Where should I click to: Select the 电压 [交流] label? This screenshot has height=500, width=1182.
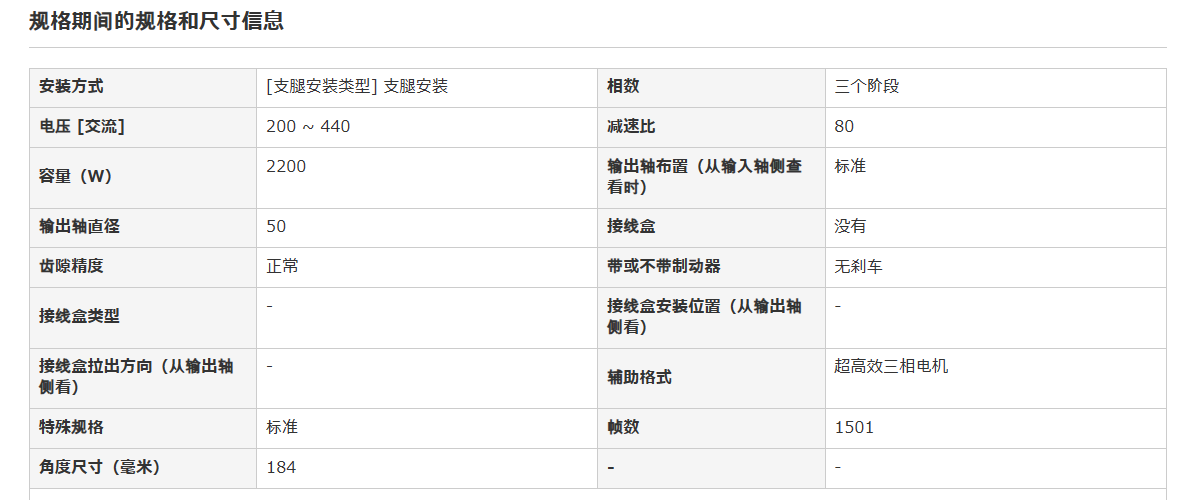point(82,127)
